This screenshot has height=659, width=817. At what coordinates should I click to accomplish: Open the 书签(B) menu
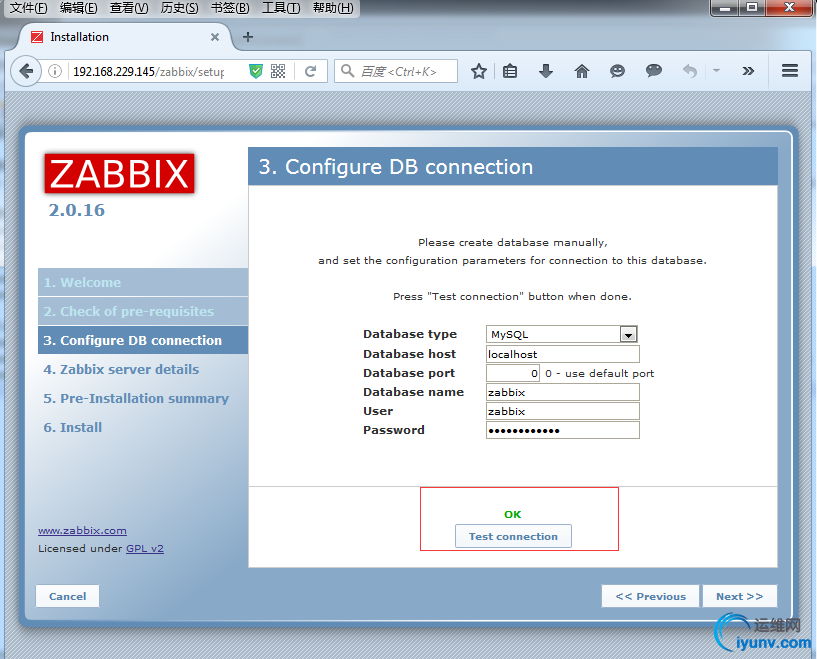pos(230,8)
